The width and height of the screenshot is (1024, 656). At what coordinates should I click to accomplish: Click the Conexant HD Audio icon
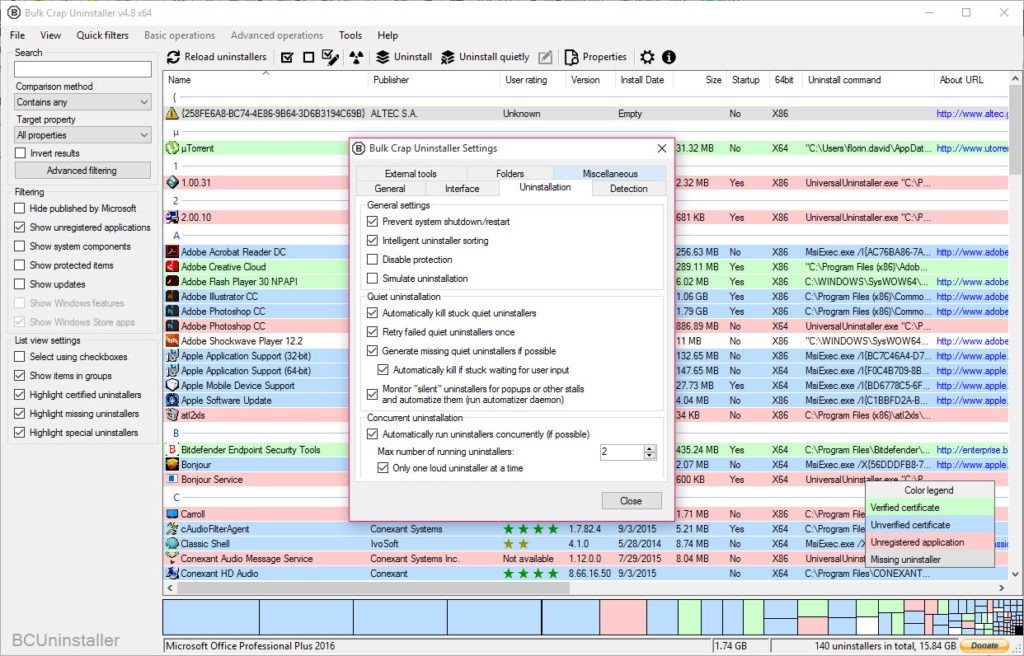pyautogui.click(x=172, y=573)
